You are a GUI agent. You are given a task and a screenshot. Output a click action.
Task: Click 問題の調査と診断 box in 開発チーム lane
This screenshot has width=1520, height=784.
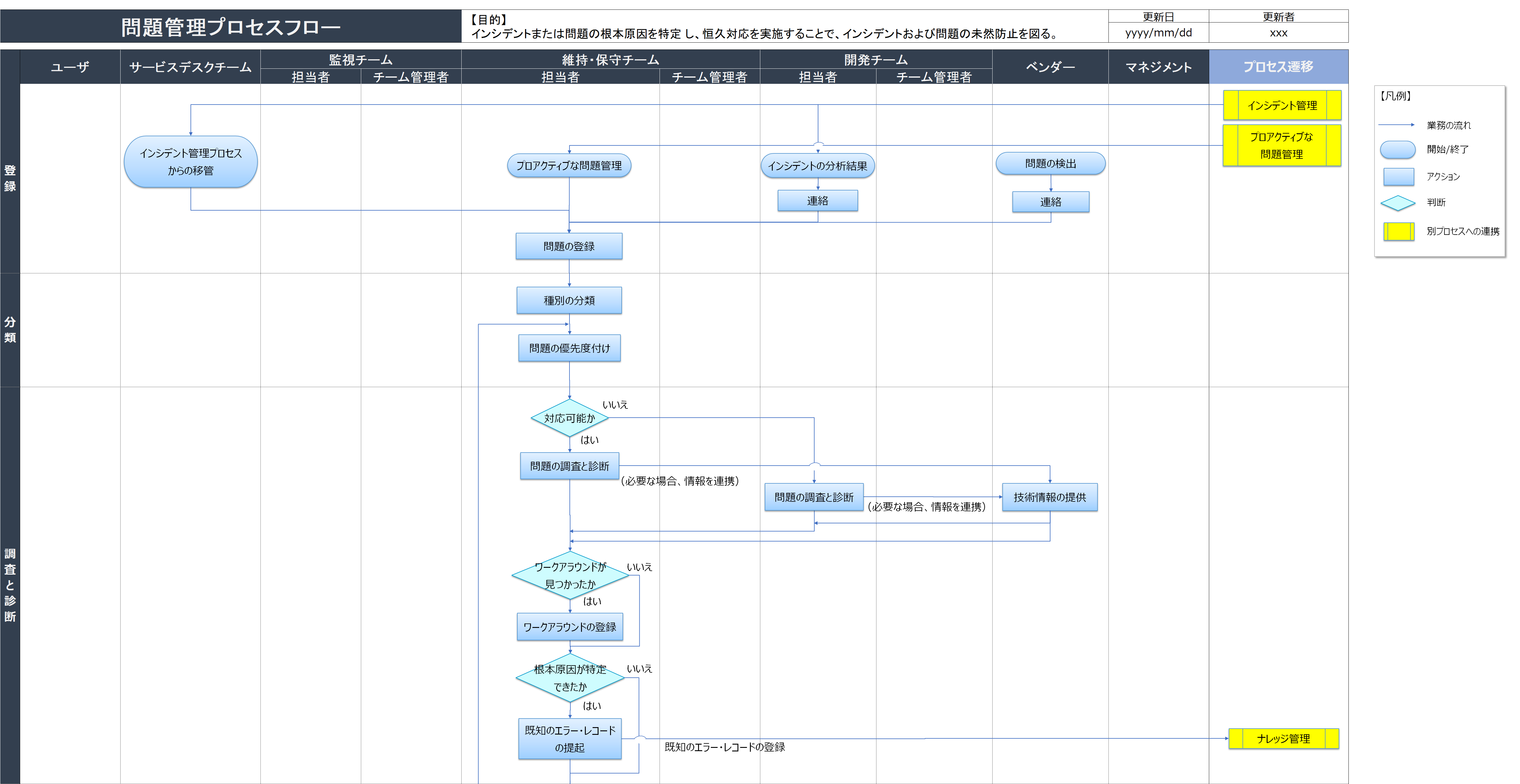[814, 497]
